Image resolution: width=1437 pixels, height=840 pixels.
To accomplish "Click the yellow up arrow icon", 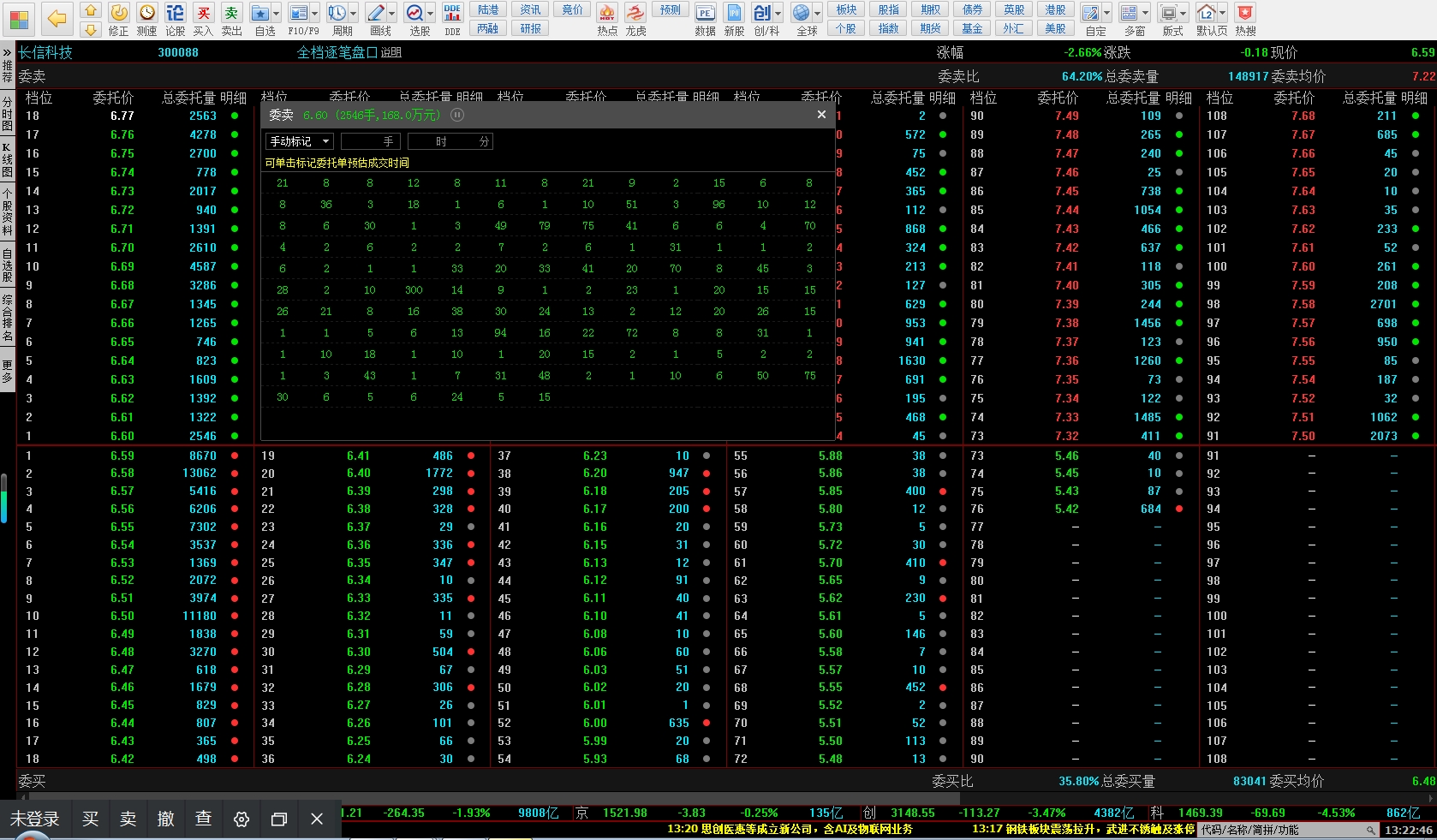I will (91, 10).
